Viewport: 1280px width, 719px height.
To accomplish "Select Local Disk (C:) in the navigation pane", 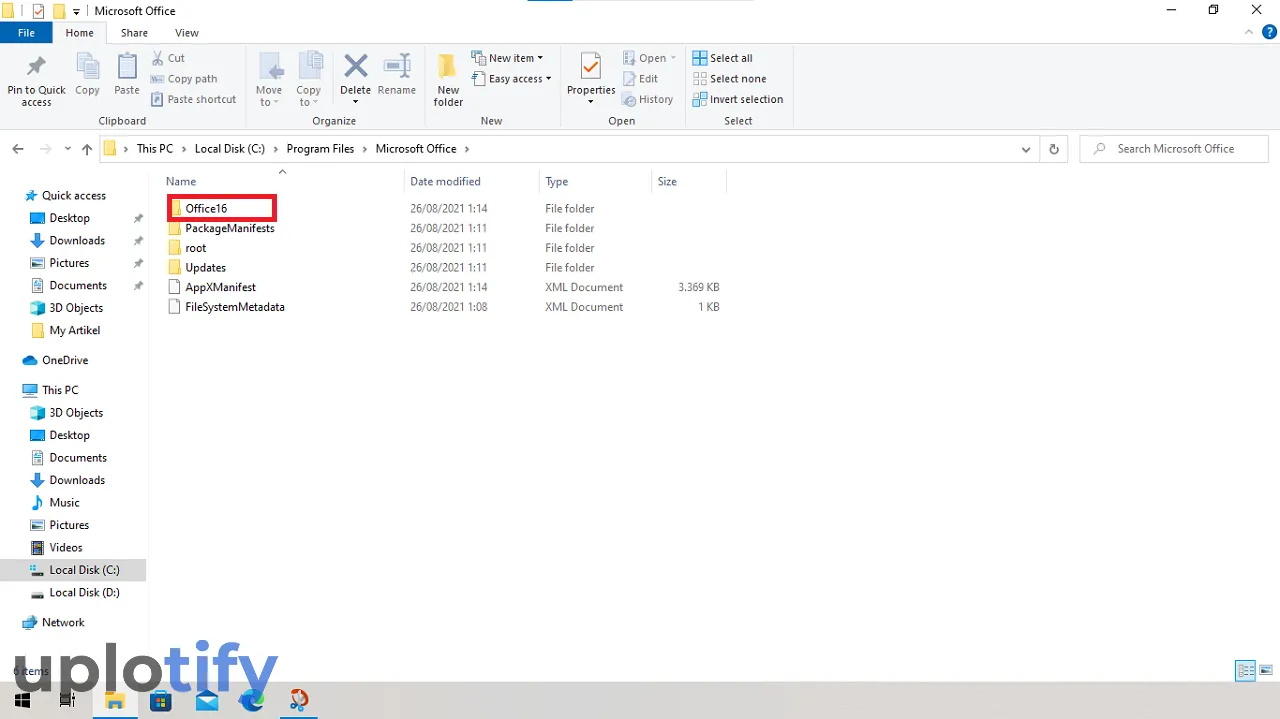I will pos(73,570).
